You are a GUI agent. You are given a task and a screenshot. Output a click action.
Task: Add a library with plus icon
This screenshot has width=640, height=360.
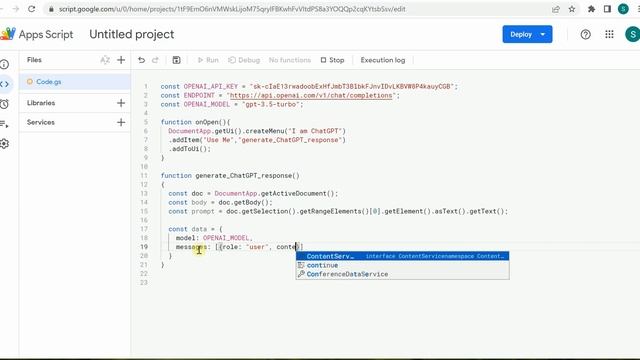coord(121,103)
